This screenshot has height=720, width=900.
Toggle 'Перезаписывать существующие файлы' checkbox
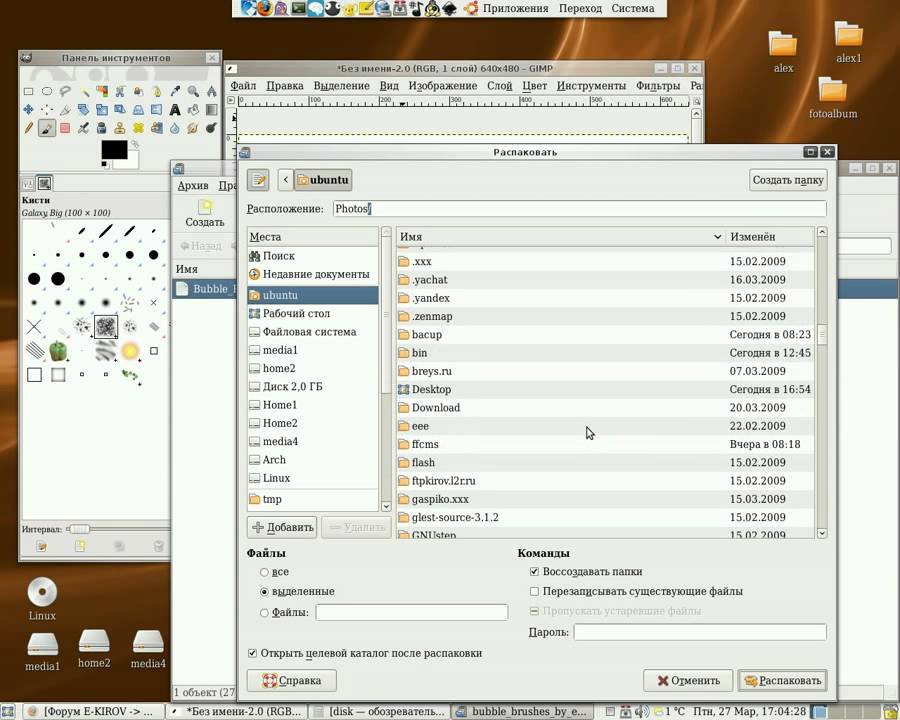534,591
